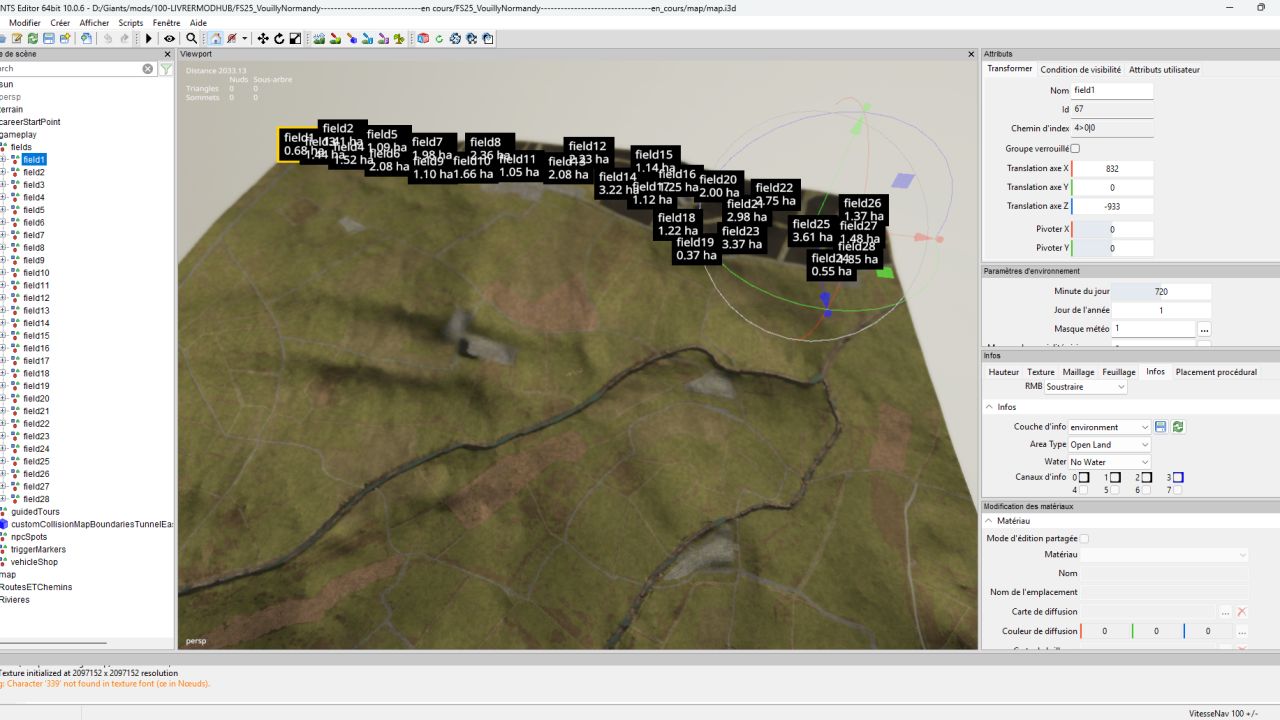1280x720 pixels.
Task: Select vehicleShop in the scene tree
Action: coord(34,562)
